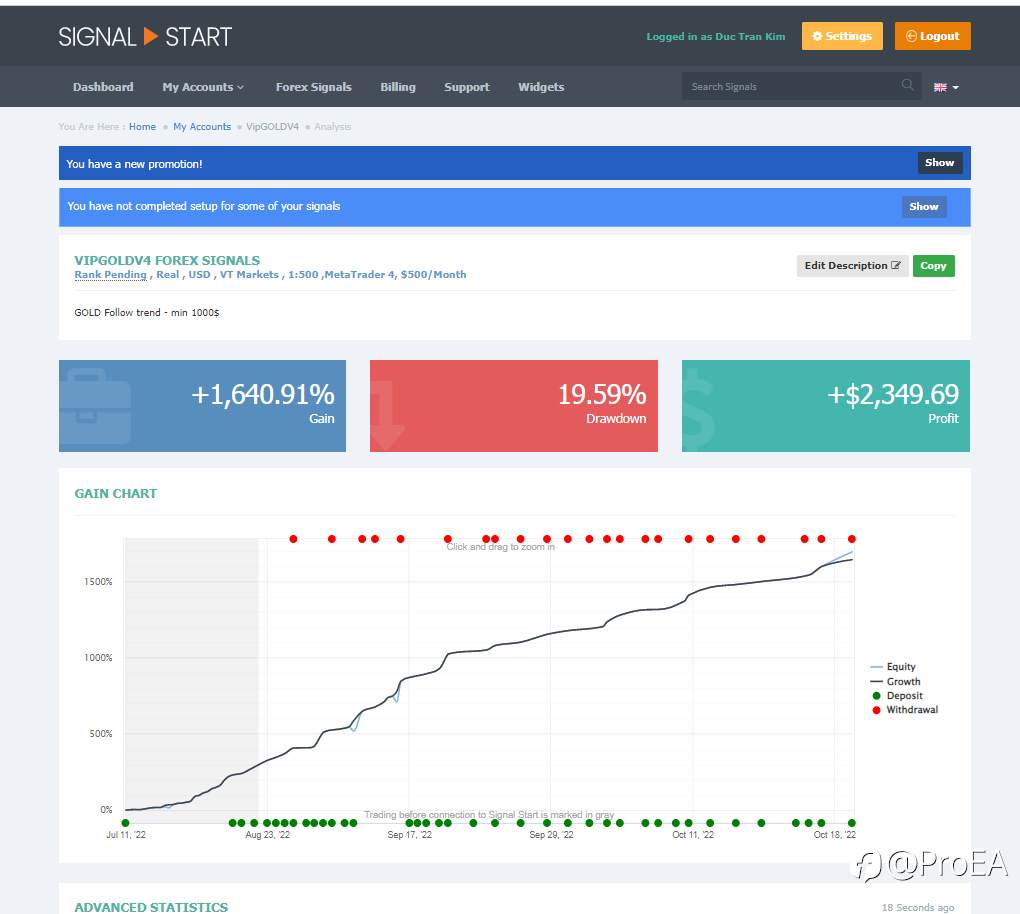Click the green deposit marker at Jul 11, '22
This screenshot has height=914, width=1020.
click(x=126, y=823)
